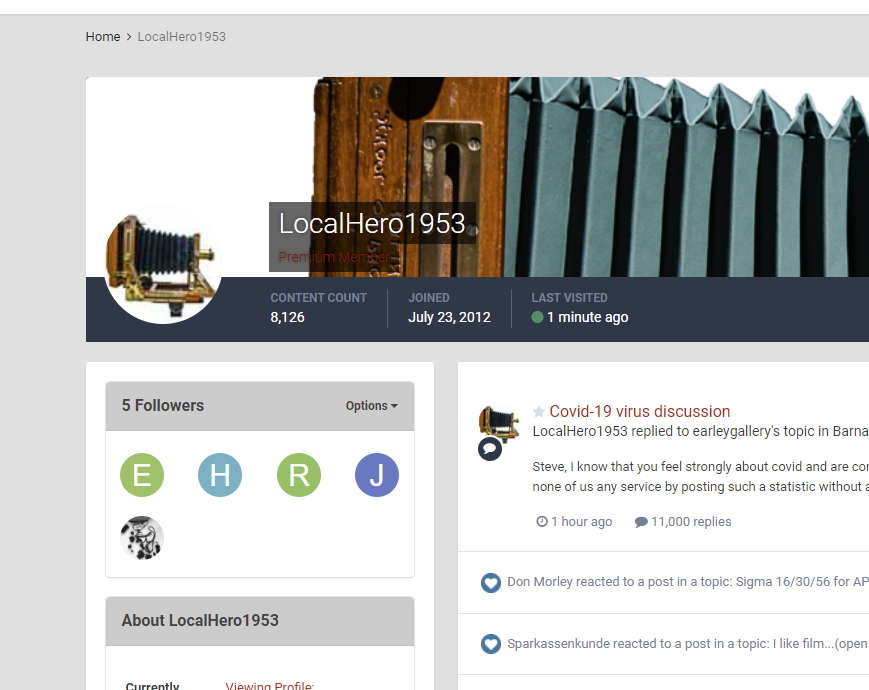Click the 11,000 replies count
The image size is (869, 690).
pos(683,522)
